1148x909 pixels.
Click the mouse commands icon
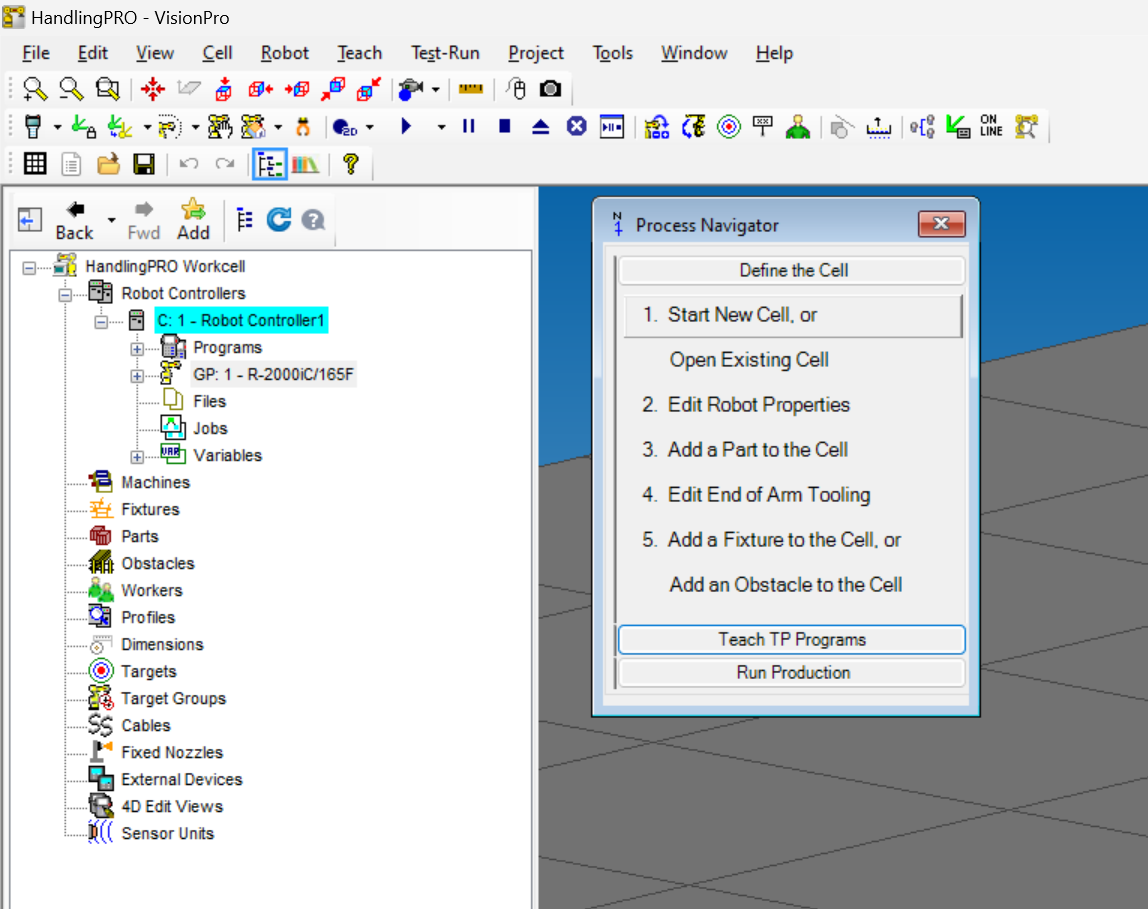coord(516,89)
